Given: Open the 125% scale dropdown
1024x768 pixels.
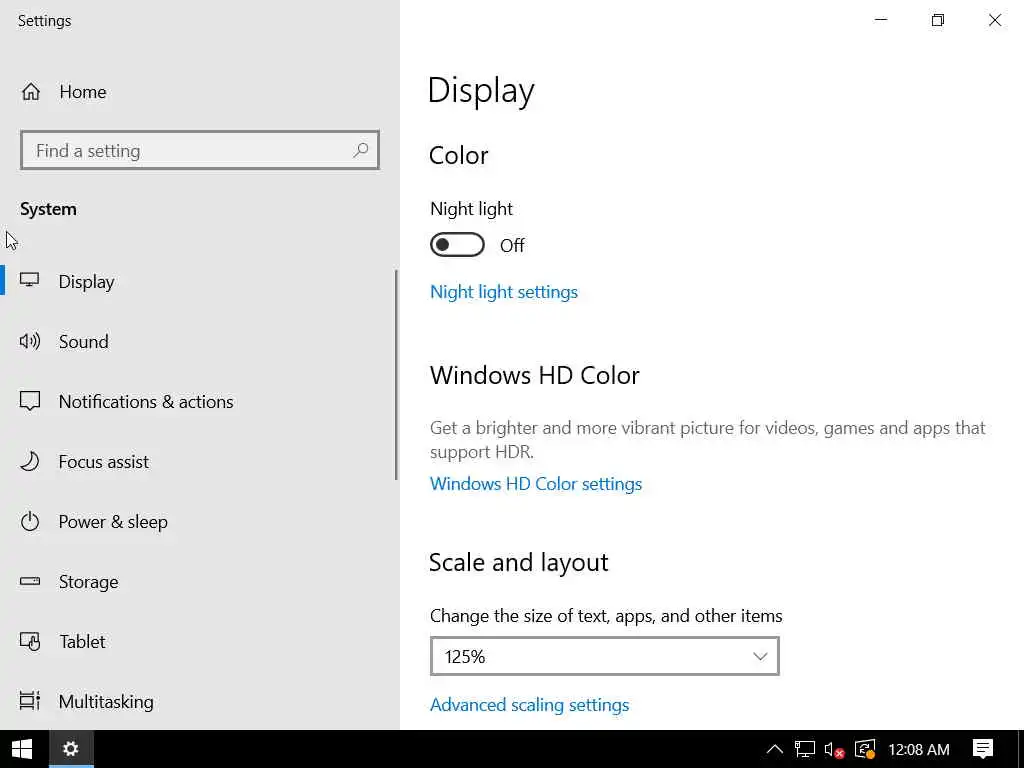Looking at the screenshot, I should 604,656.
